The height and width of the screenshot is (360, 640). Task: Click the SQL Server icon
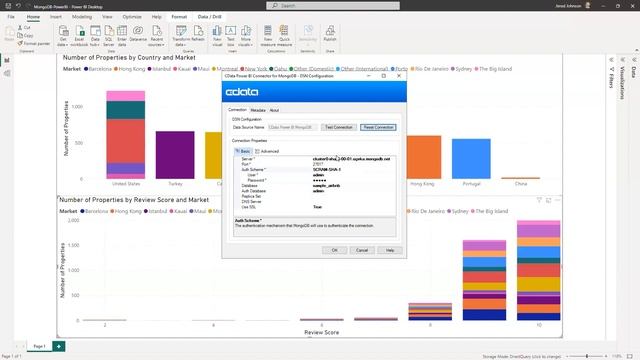click(x=109, y=36)
